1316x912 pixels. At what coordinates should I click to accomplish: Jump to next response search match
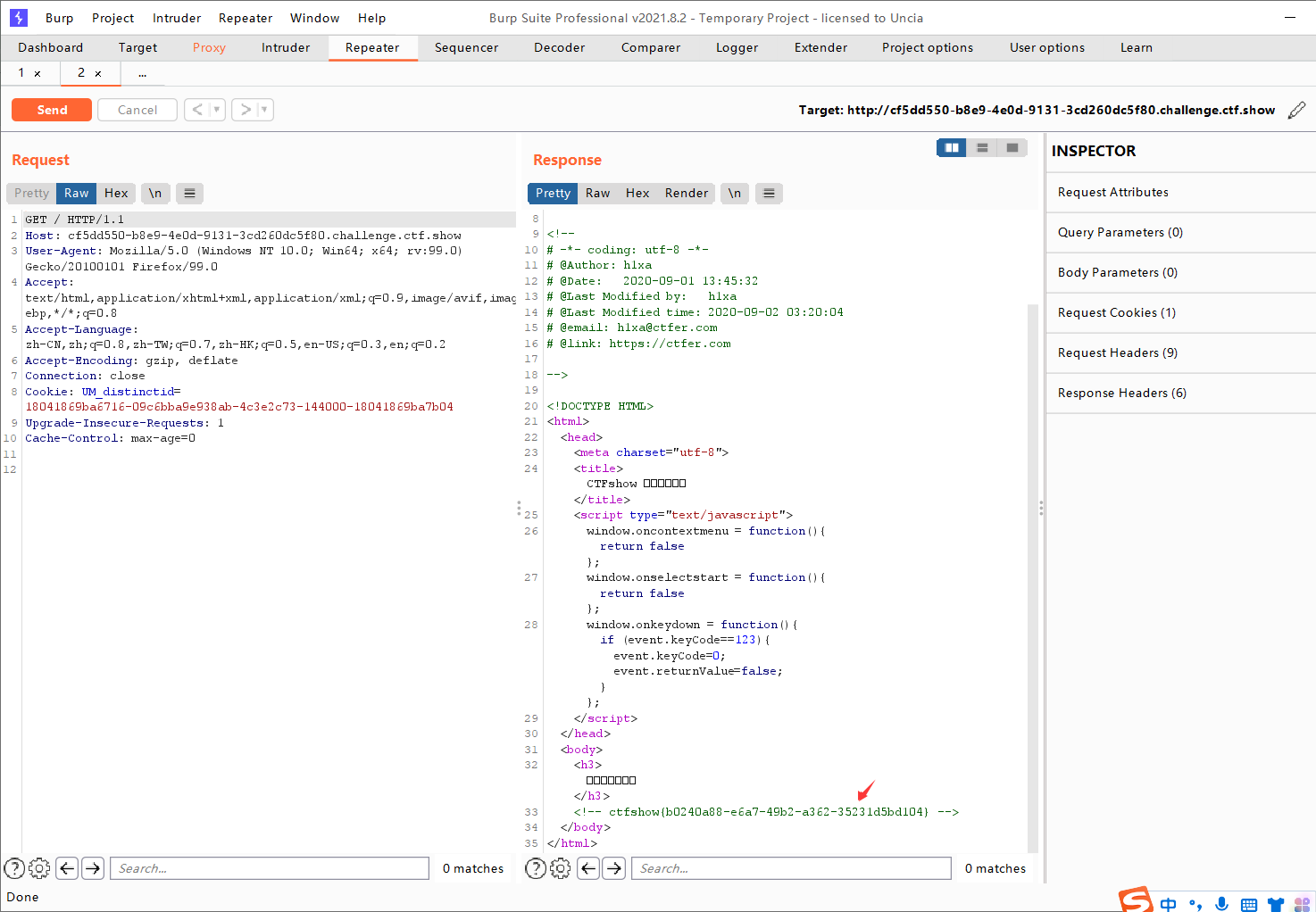click(614, 868)
